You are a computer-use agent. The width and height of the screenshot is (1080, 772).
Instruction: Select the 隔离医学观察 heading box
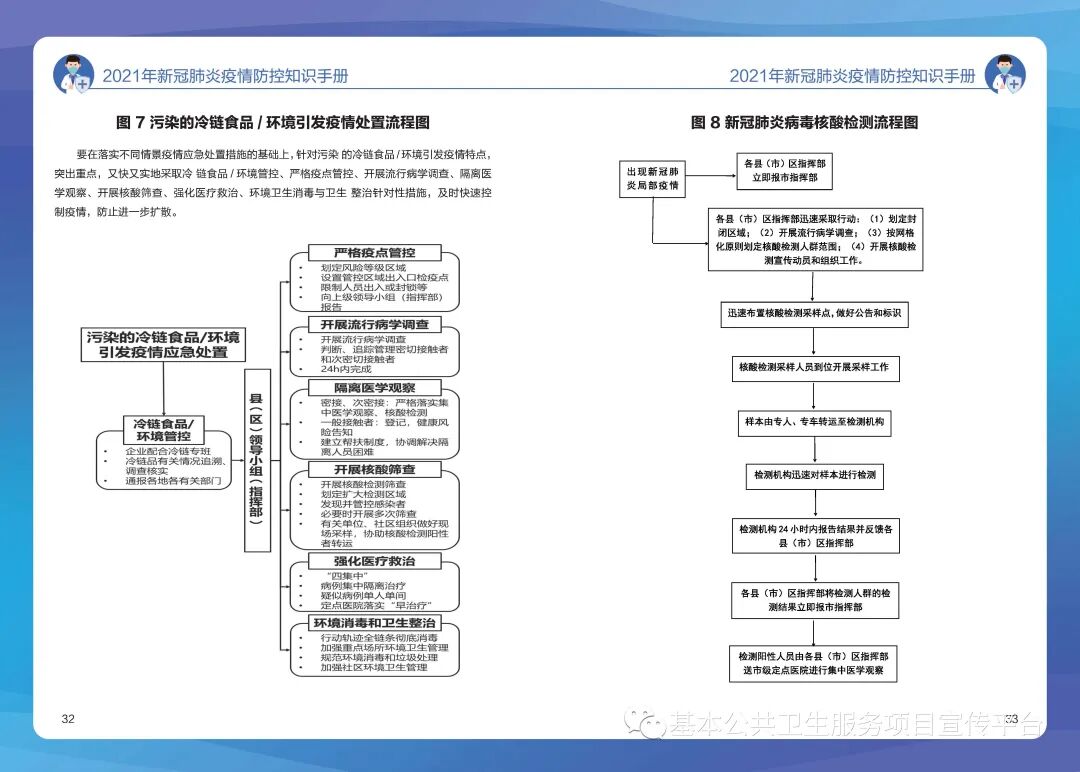[x=374, y=388]
